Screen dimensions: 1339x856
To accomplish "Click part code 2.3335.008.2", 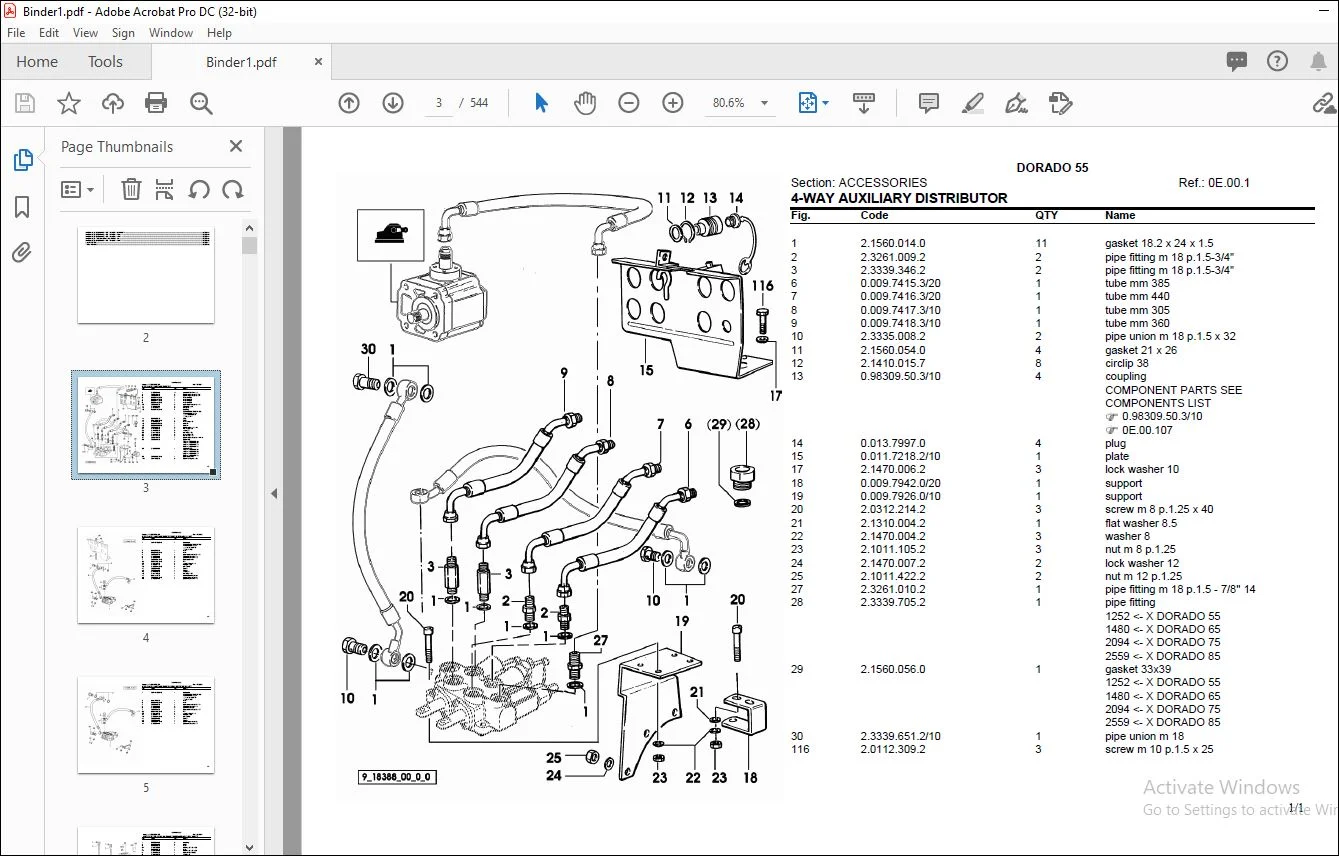I will pos(893,336).
